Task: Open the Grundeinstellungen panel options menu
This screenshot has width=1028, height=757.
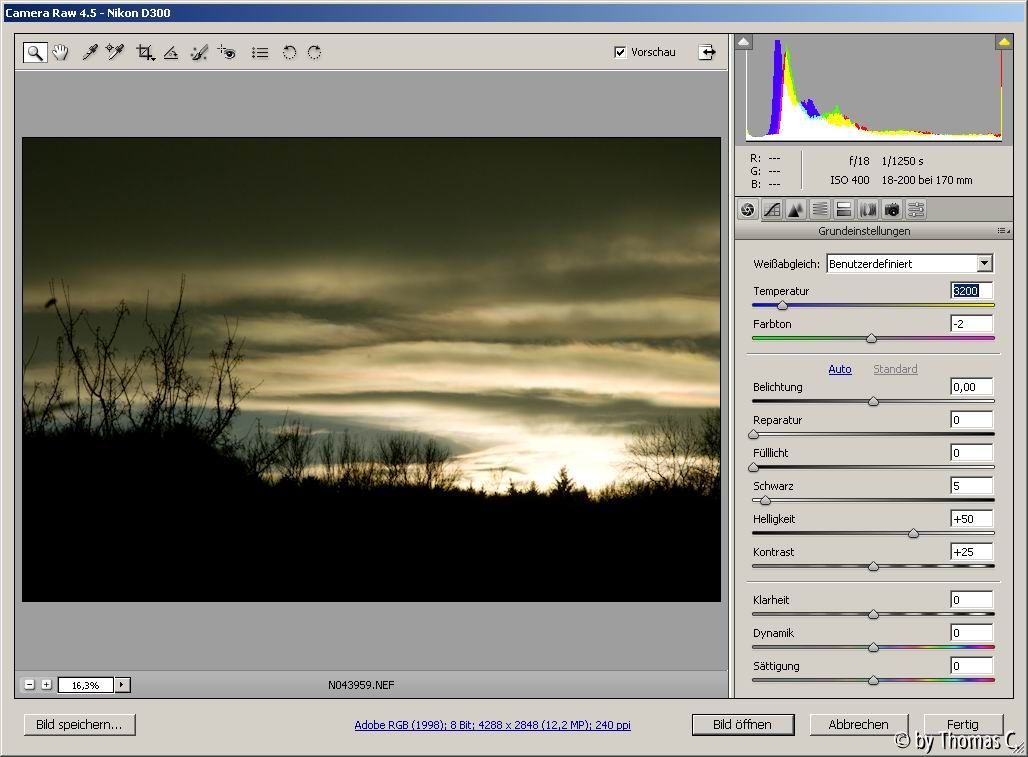Action: pyautogui.click(x=1002, y=231)
